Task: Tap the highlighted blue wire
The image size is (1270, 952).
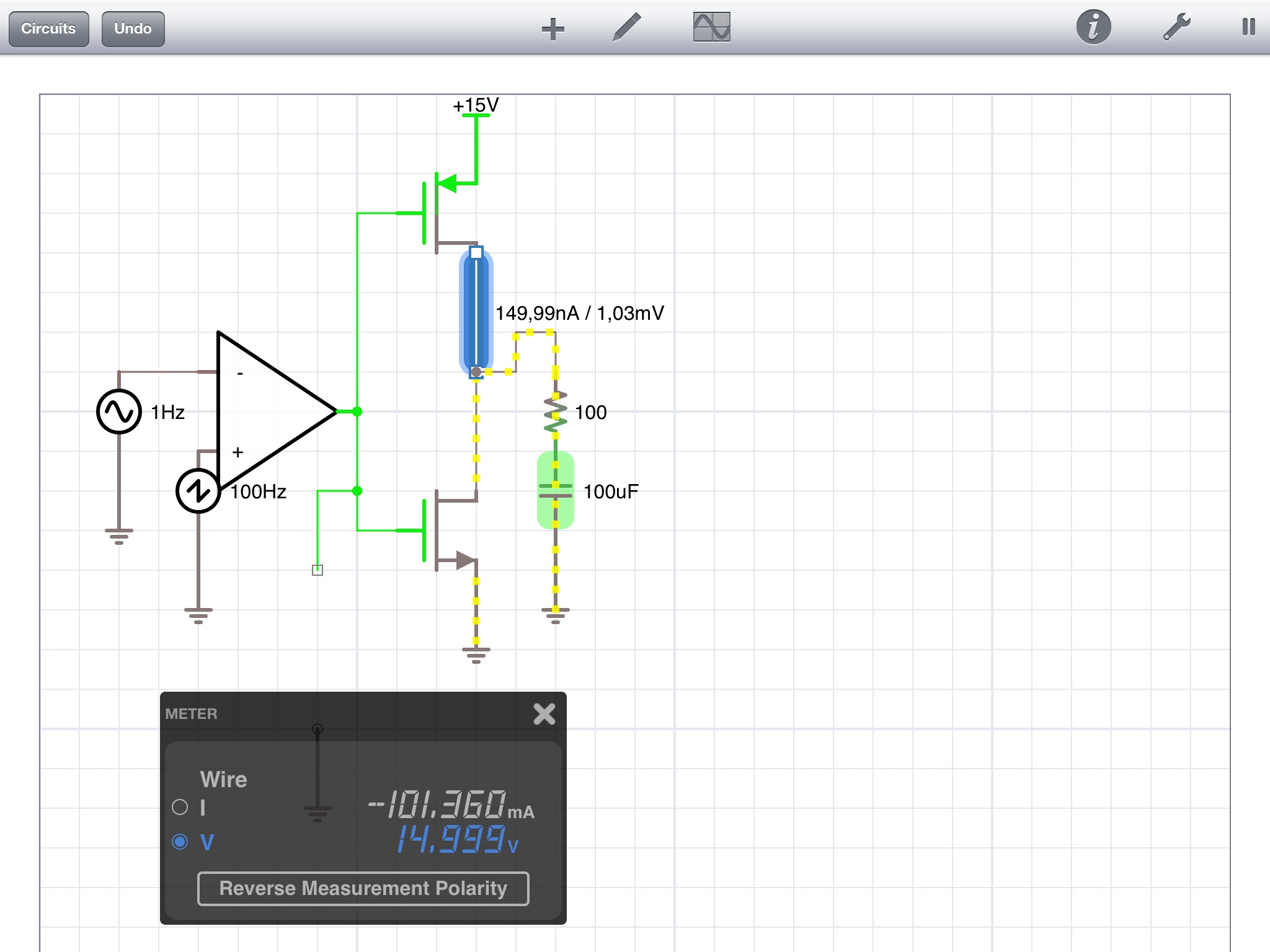Action: [x=476, y=312]
